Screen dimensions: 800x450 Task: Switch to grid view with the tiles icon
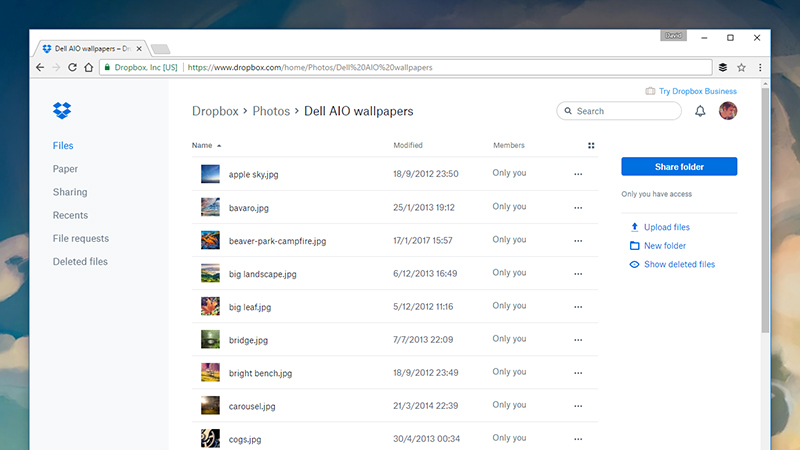tap(591, 145)
